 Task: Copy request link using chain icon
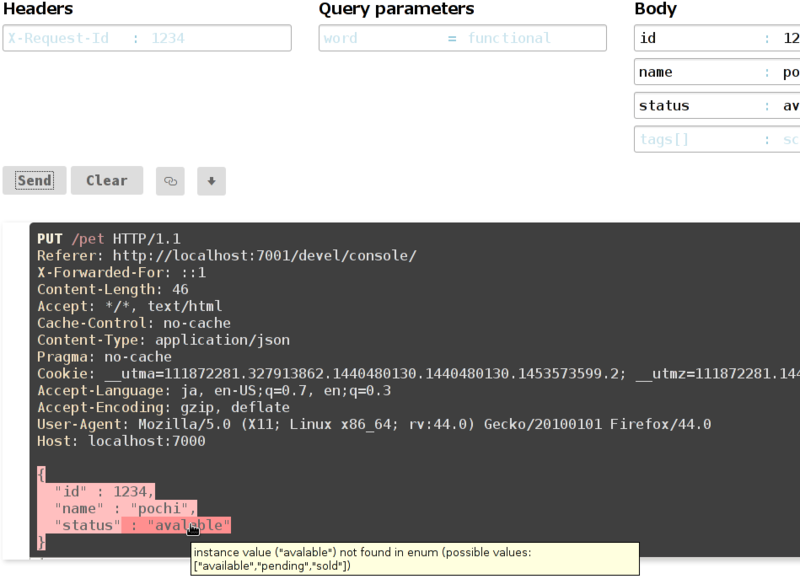pos(170,181)
